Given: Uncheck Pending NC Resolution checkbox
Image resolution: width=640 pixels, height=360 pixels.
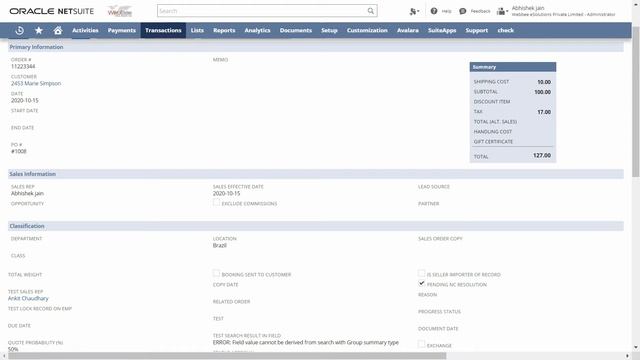Looking at the screenshot, I should pos(422,283).
